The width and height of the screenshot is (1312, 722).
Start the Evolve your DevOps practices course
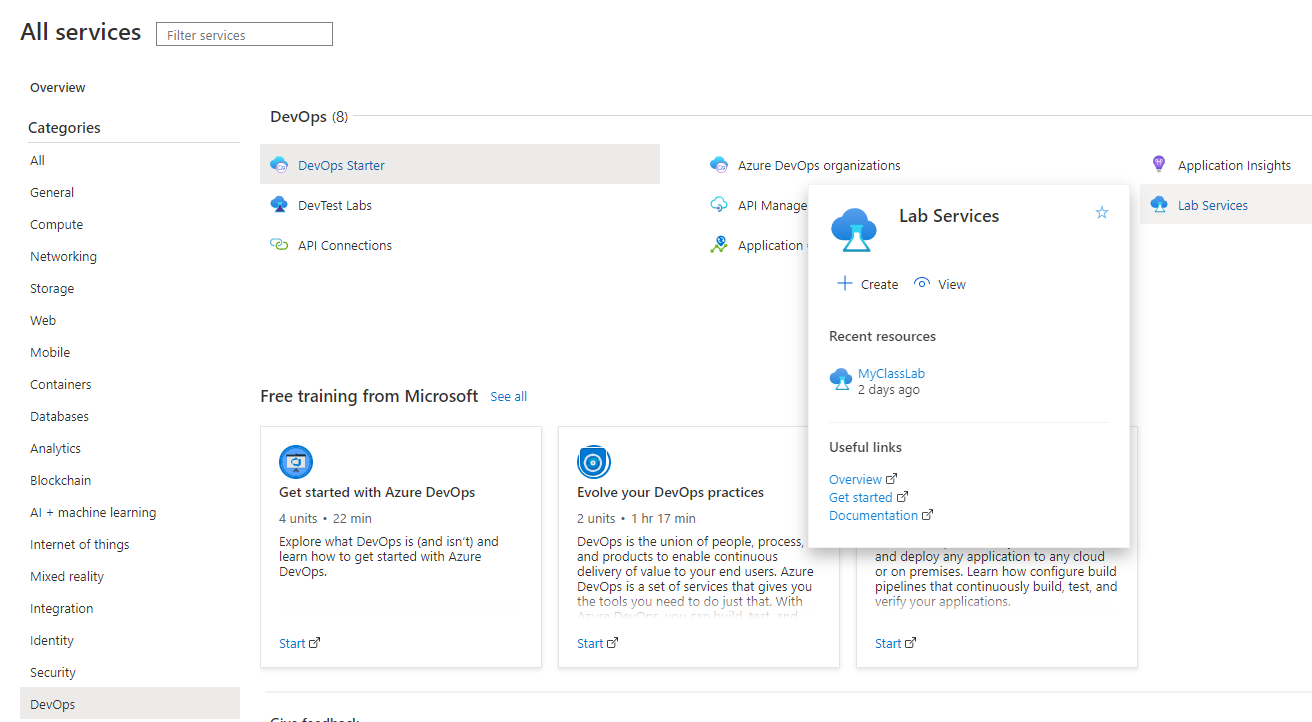[591, 642]
